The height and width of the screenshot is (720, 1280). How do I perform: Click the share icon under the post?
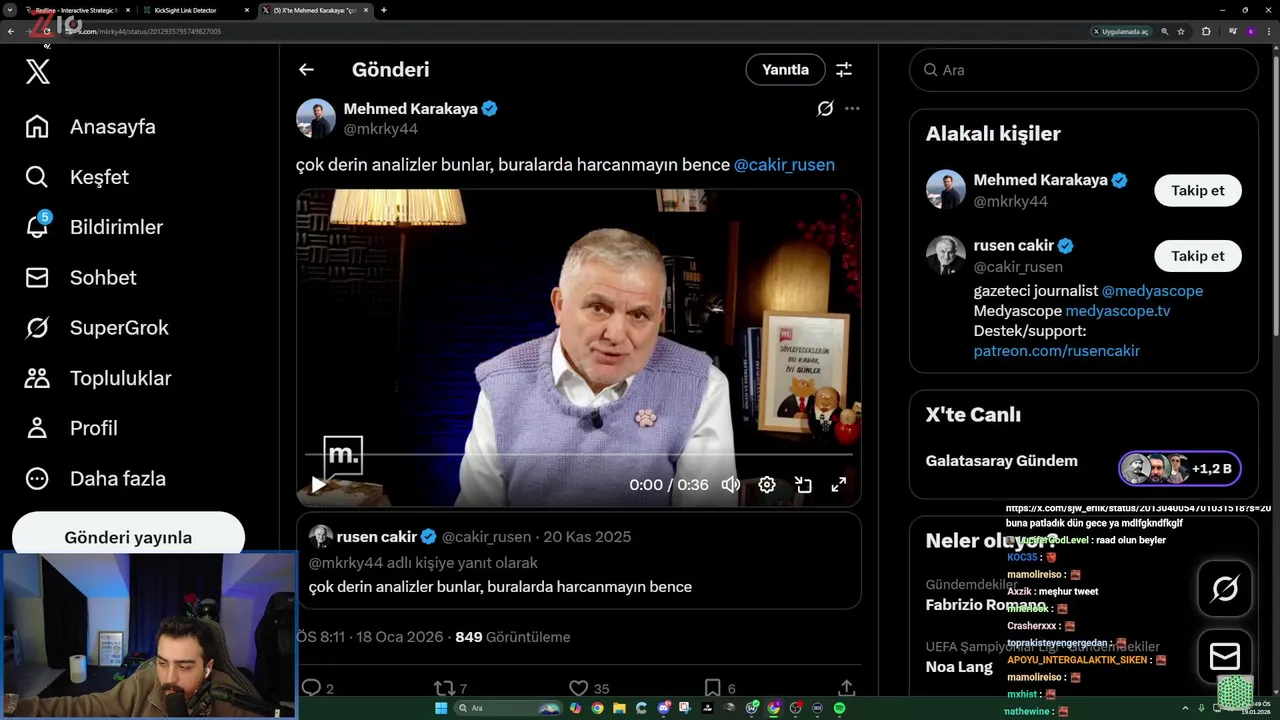coord(846,688)
